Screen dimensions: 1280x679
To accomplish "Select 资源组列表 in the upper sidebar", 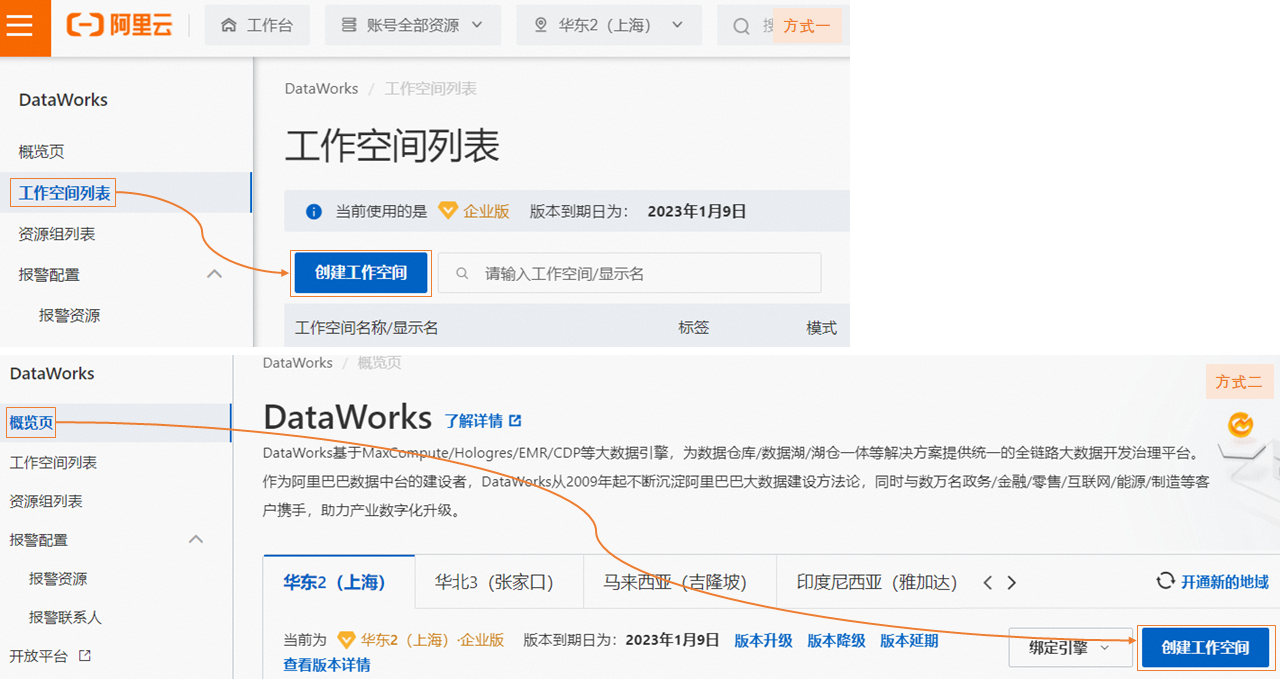I will tap(57, 234).
